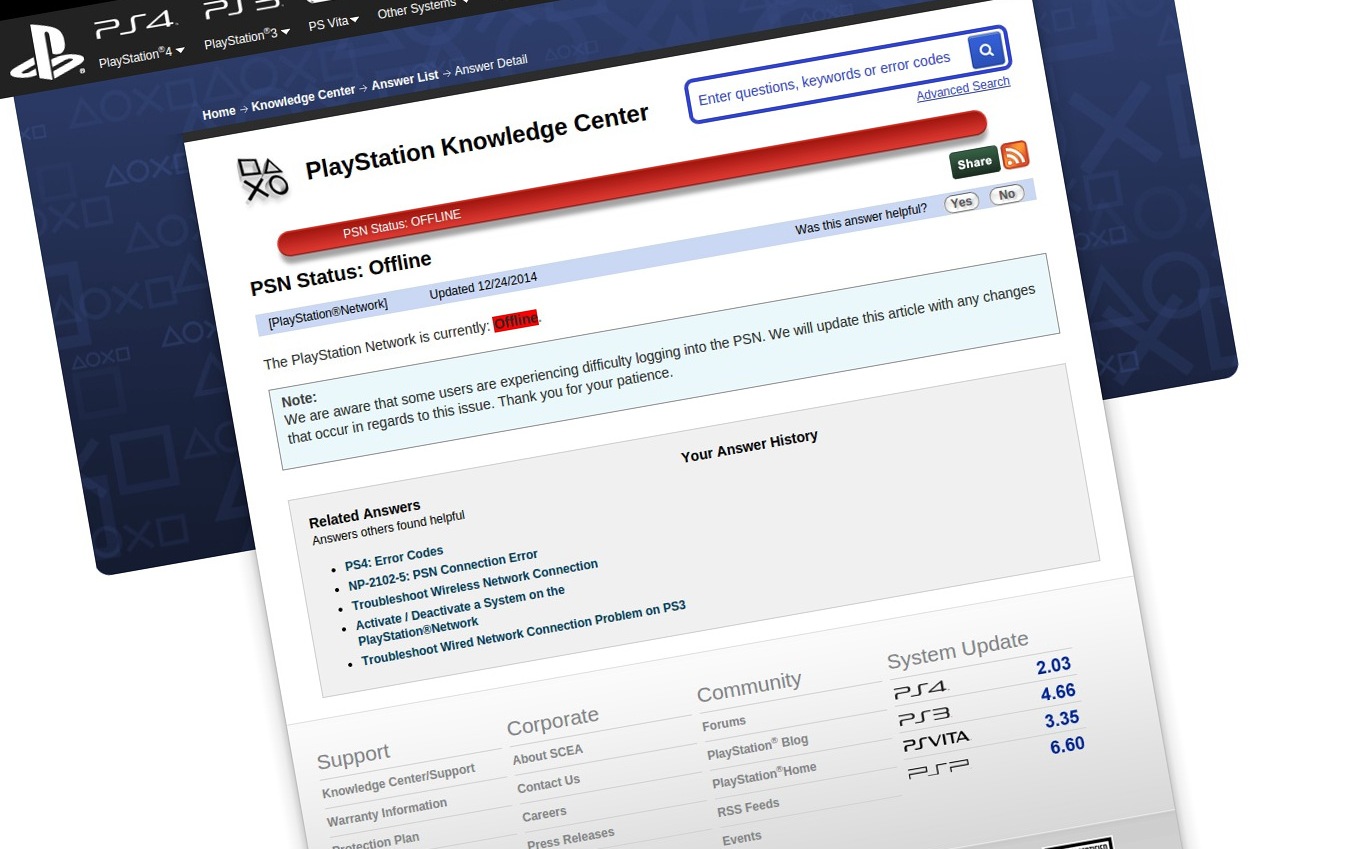Open the orange RSS feed icon
The width and height of the screenshot is (1358, 849).
1014,156
